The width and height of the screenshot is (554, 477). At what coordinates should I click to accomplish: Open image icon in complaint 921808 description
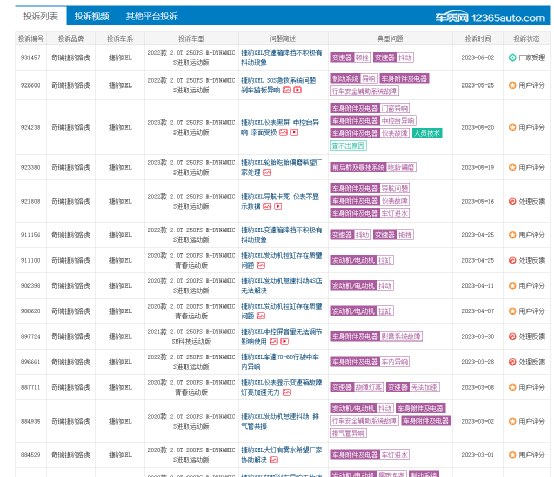(267, 206)
